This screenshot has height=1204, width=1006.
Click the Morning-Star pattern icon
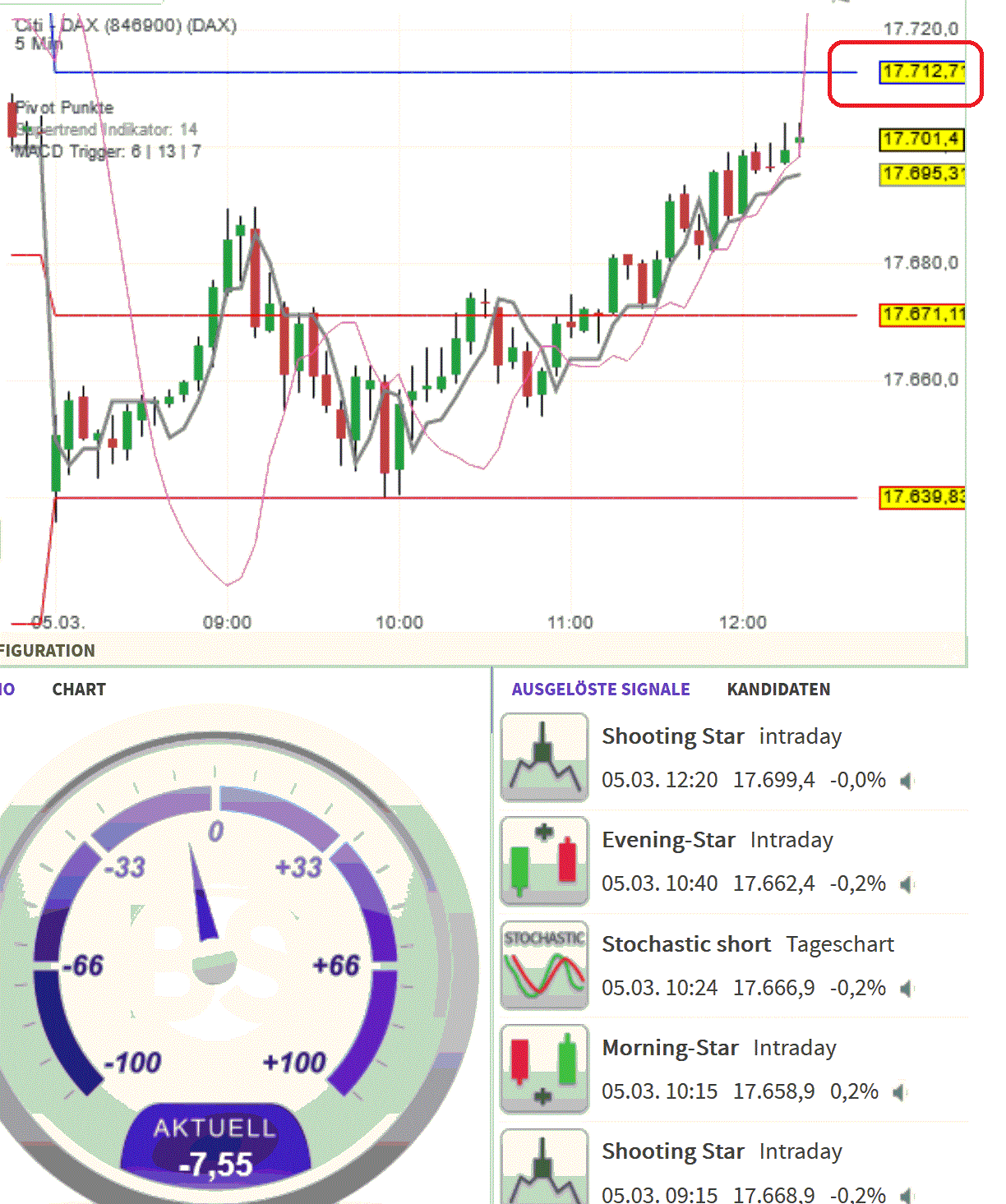pyautogui.click(x=543, y=1068)
